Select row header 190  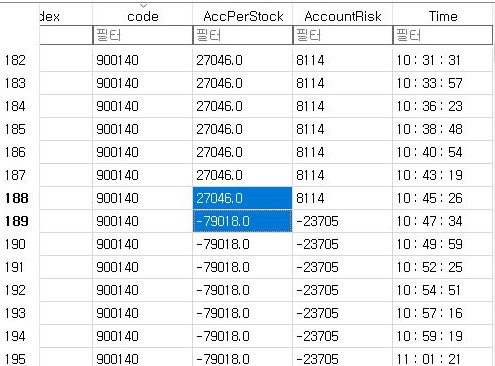pos(19,244)
